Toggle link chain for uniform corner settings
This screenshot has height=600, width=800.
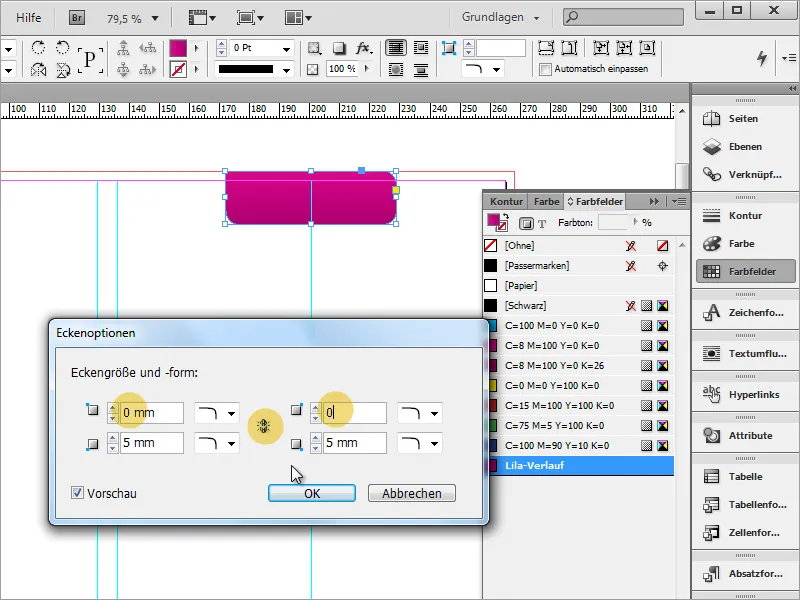click(264, 426)
